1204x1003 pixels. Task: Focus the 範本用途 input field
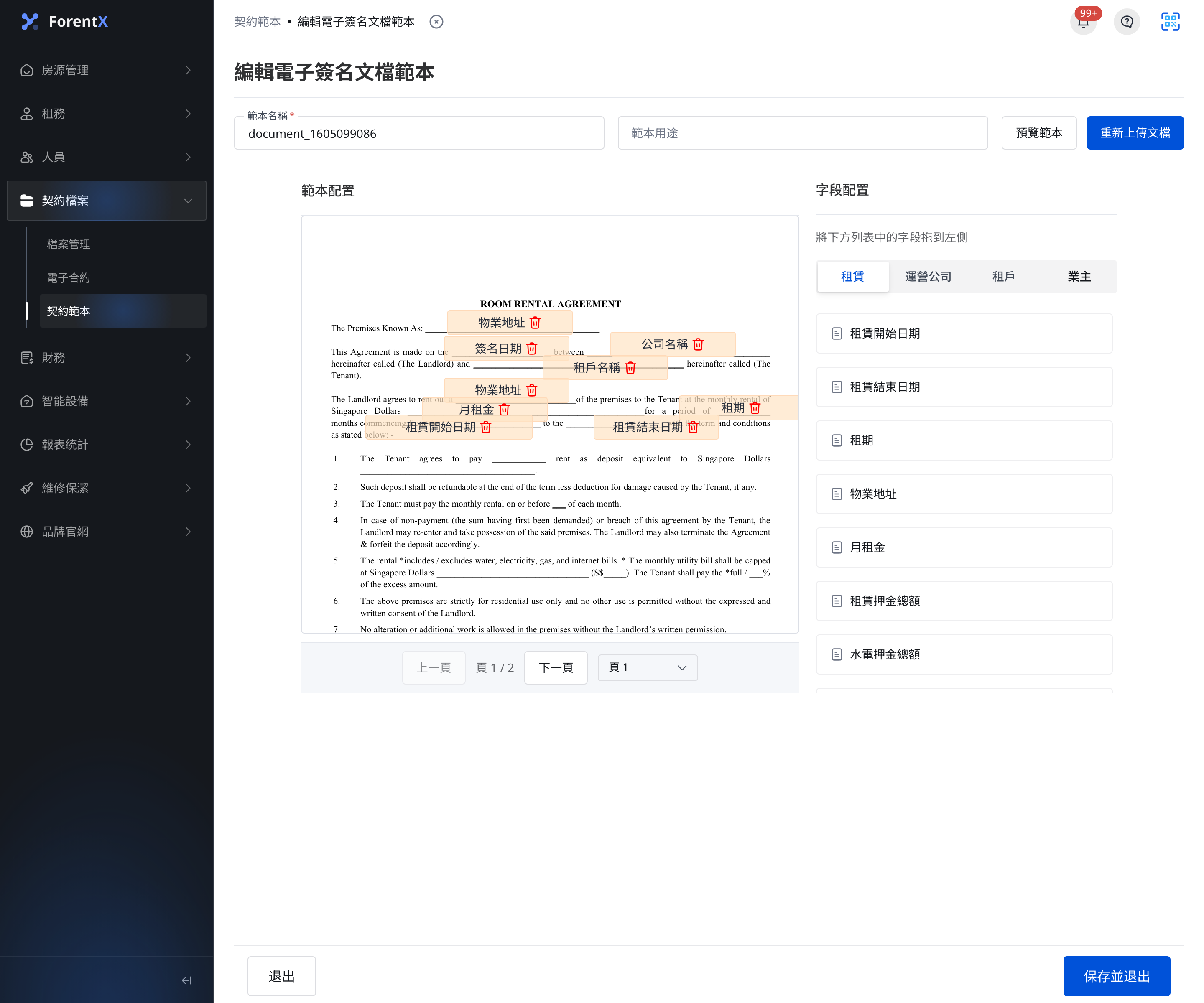[x=803, y=134]
